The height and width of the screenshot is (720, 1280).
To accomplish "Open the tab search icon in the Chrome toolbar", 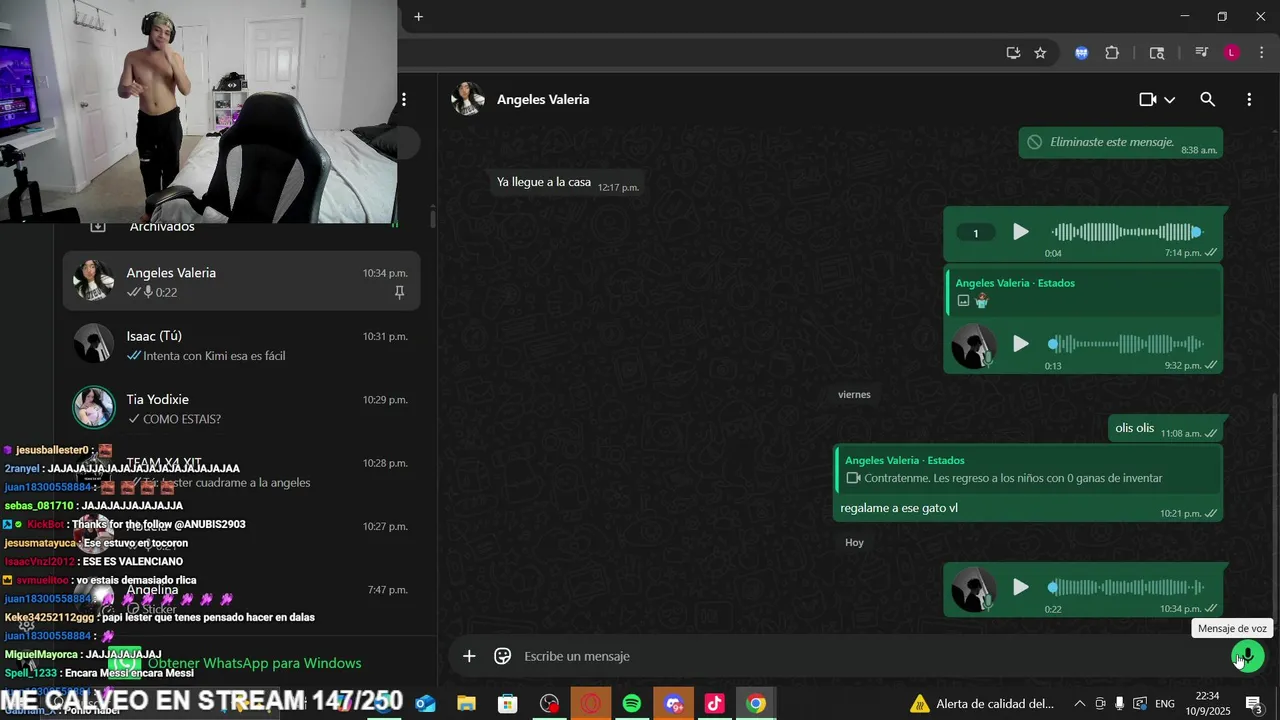I will [1157, 53].
